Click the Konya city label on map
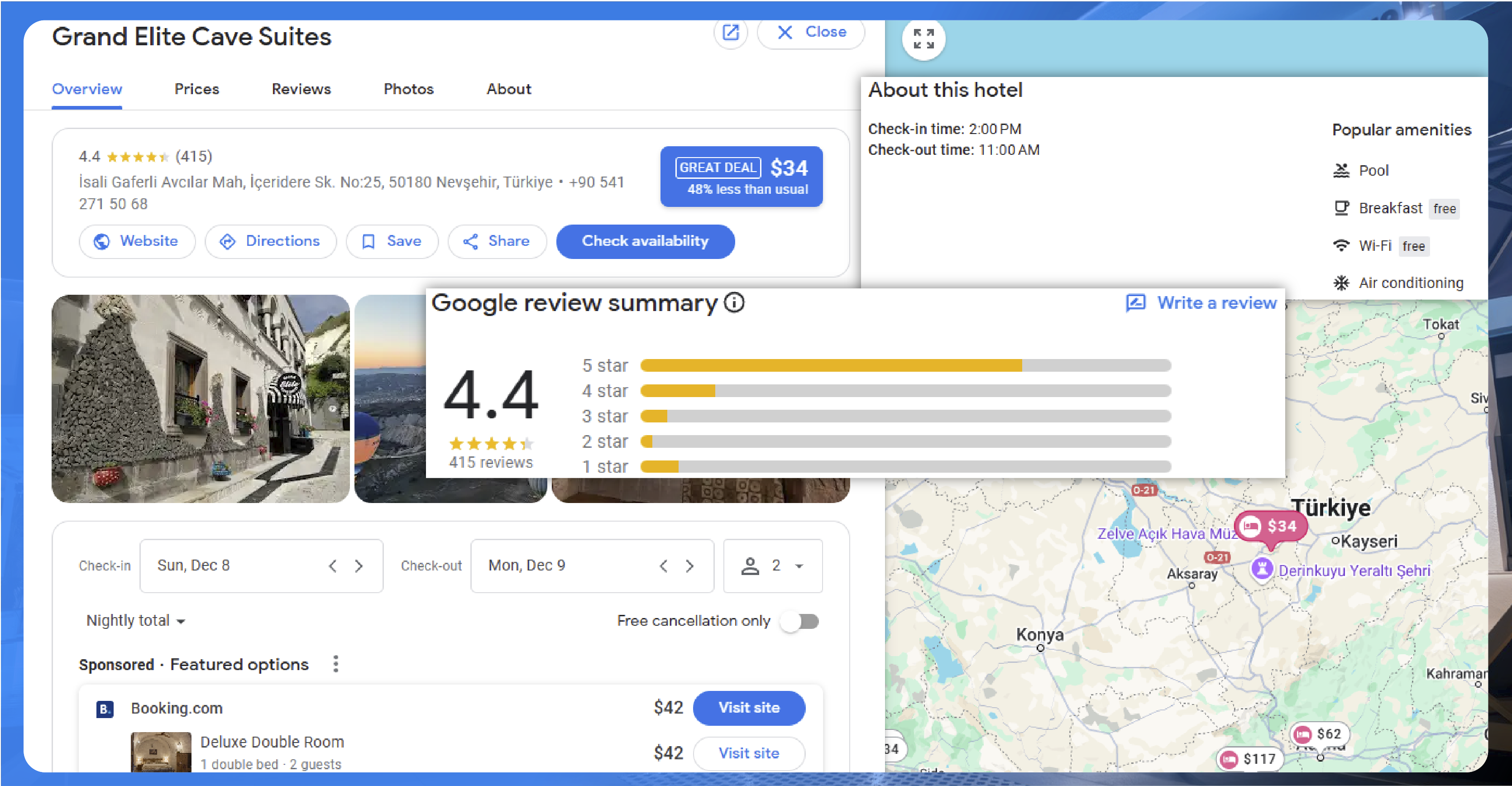This screenshot has height=786, width=1512. [x=1040, y=635]
